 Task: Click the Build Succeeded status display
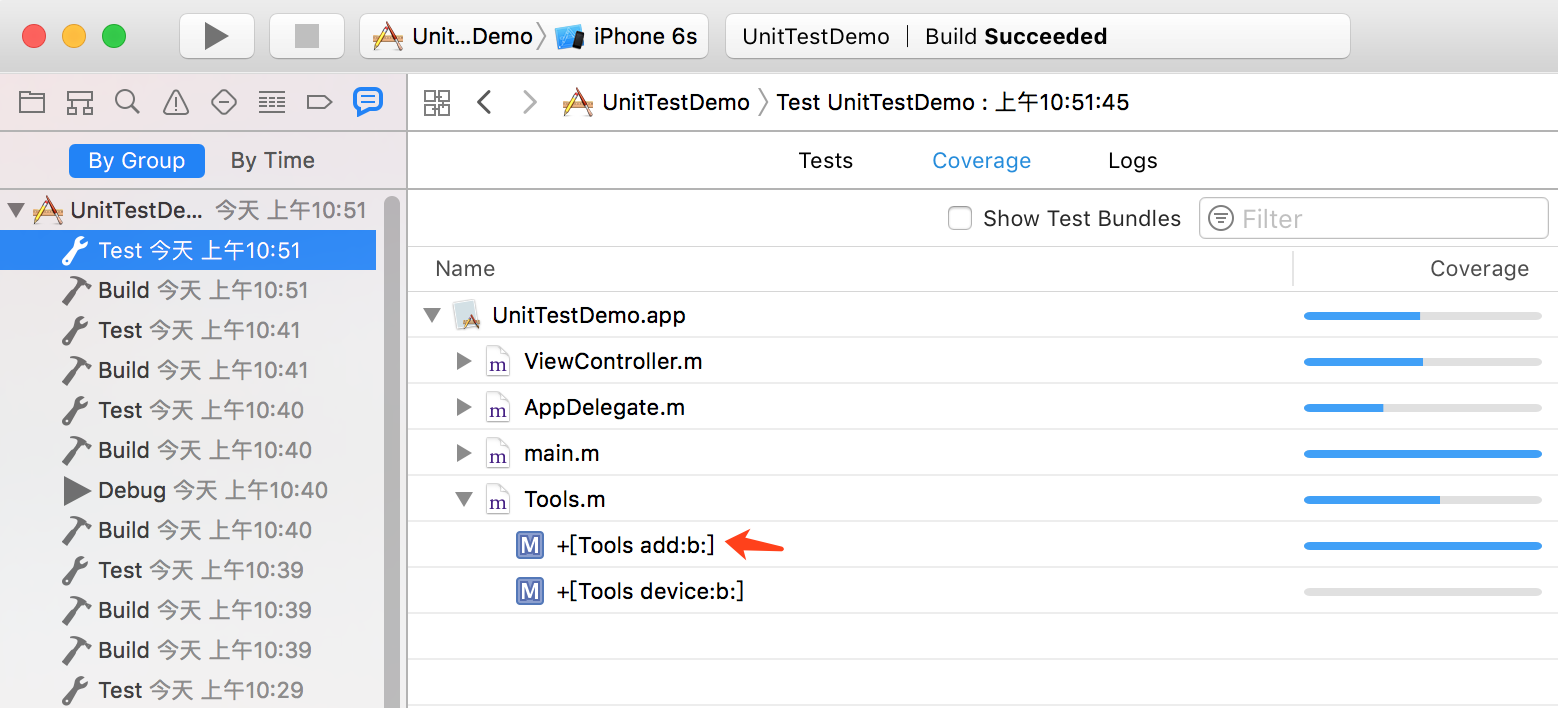1037,37
